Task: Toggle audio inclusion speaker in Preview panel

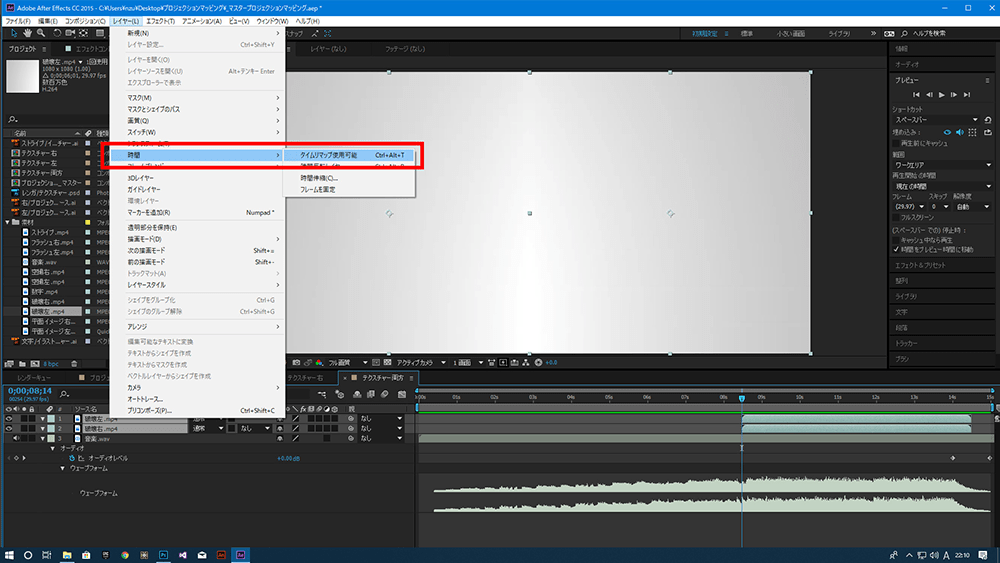Action: coord(960,133)
